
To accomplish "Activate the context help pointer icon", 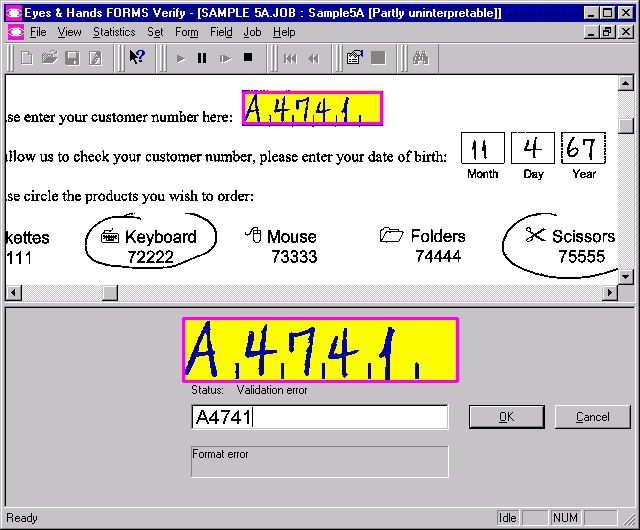I will tap(137, 58).
